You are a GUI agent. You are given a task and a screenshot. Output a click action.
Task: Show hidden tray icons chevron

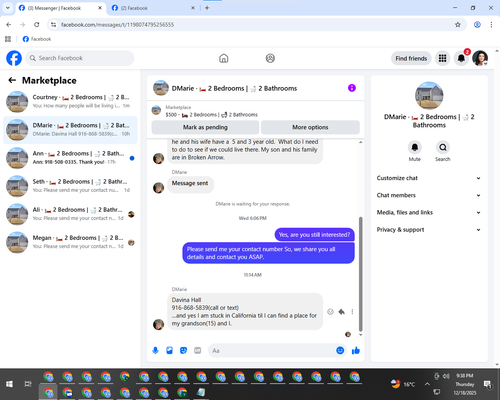[x=427, y=384]
